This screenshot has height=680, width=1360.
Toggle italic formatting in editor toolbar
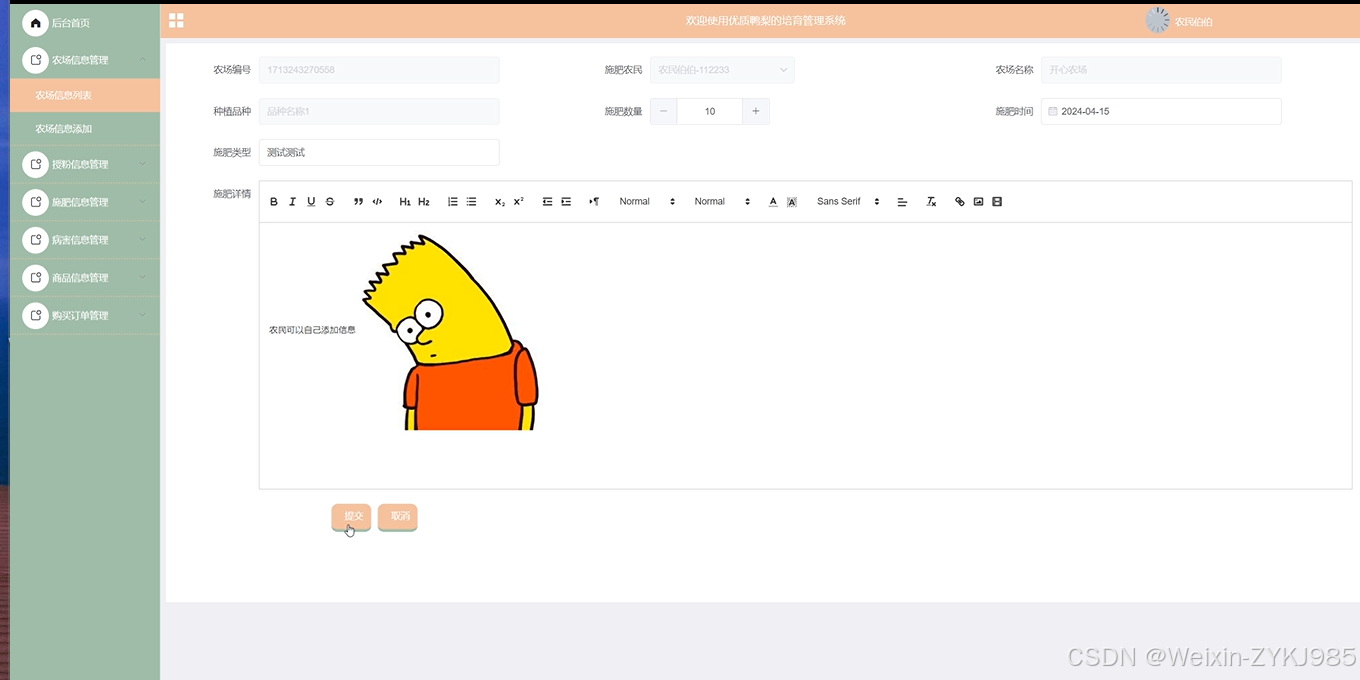click(292, 202)
